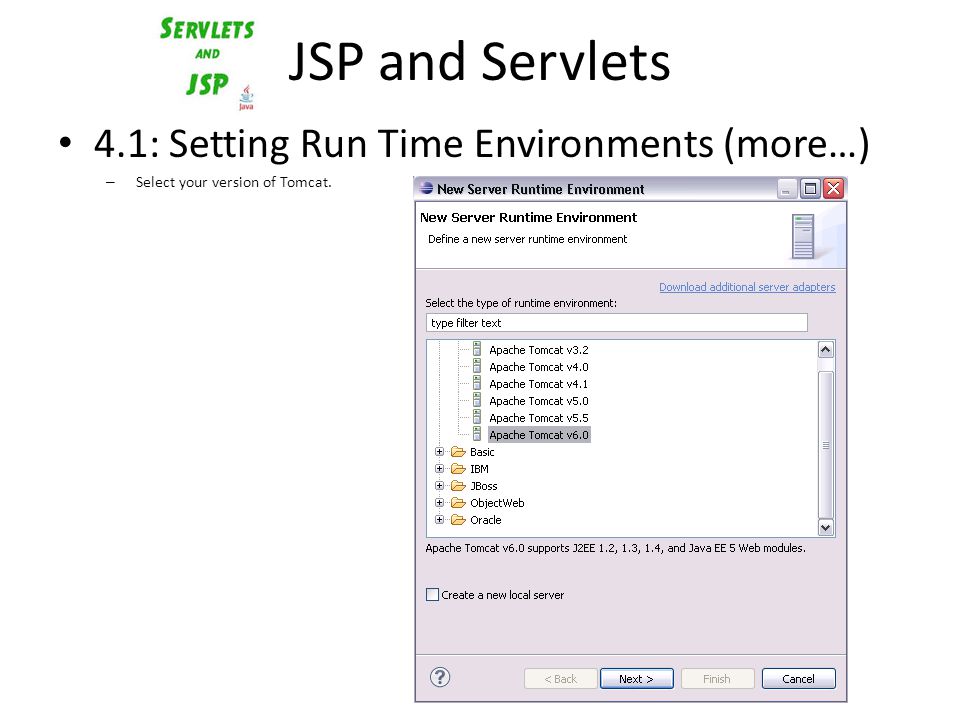Choose Apache Tomcat v4.1 runtime

(539, 384)
